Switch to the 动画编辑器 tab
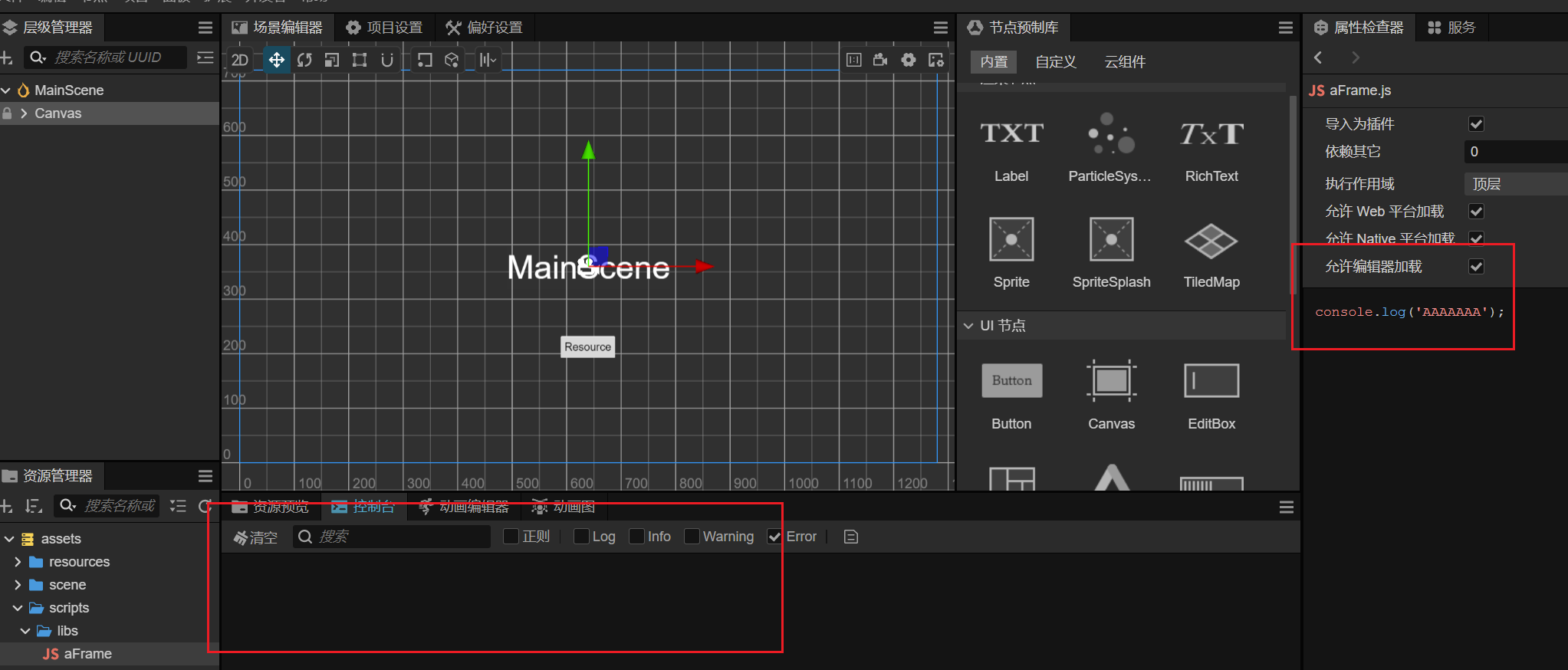 pyautogui.click(x=464, y=507)
